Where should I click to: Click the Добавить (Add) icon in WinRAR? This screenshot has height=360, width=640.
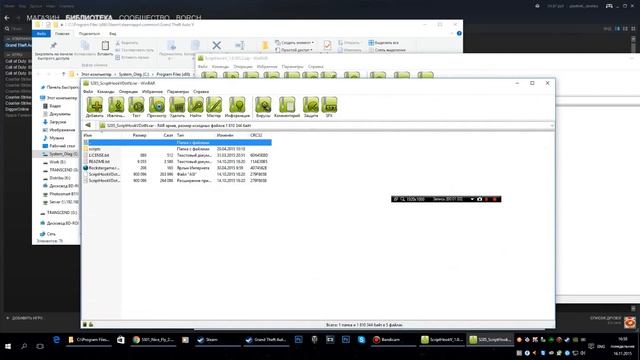[x=95, y=107]
